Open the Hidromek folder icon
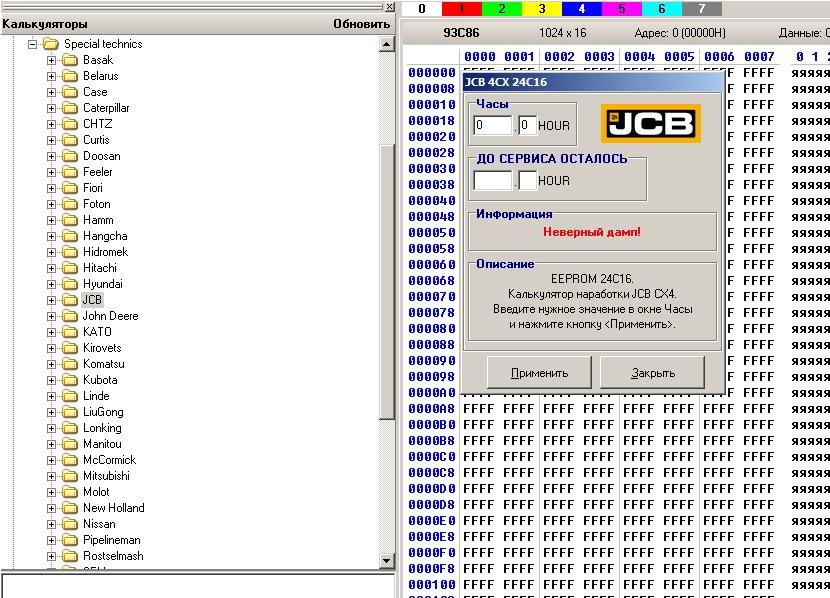Image resolution: width=830 pixels, height=598 pixels. (70, 252)
